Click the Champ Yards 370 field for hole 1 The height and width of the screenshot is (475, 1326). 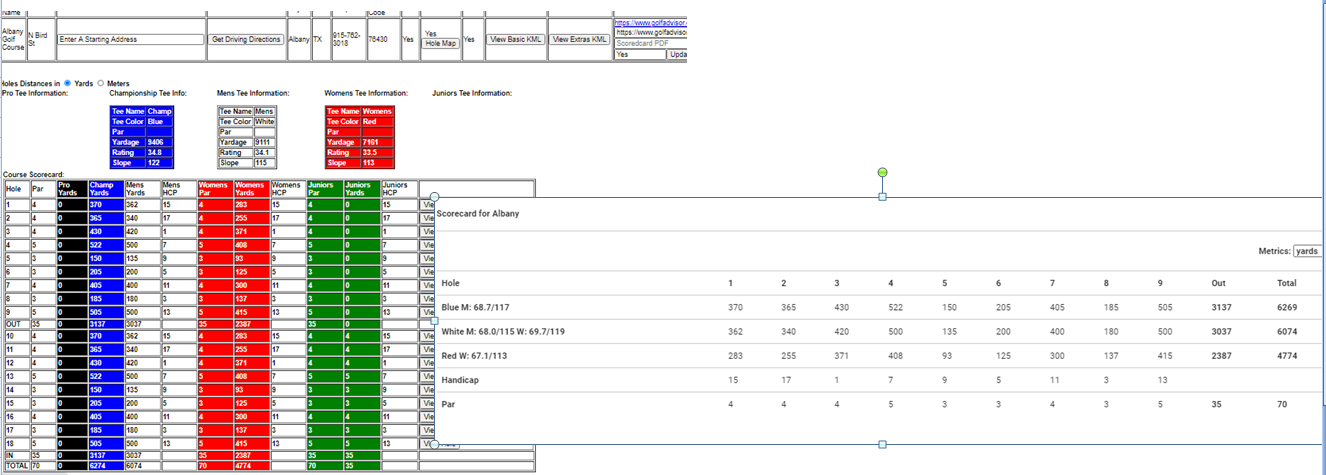coord(104,204)
